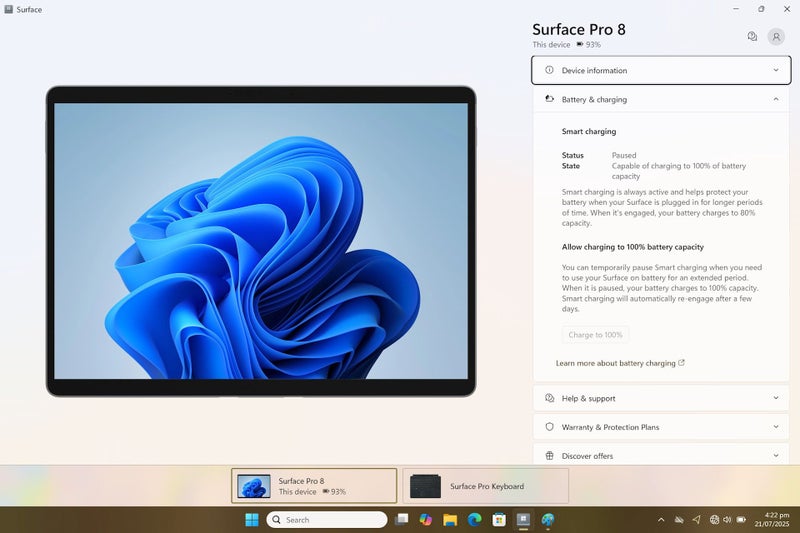
Task: Open the clock showing 4:22 pm
Action: pyautogui.click(x=771, y=519)
